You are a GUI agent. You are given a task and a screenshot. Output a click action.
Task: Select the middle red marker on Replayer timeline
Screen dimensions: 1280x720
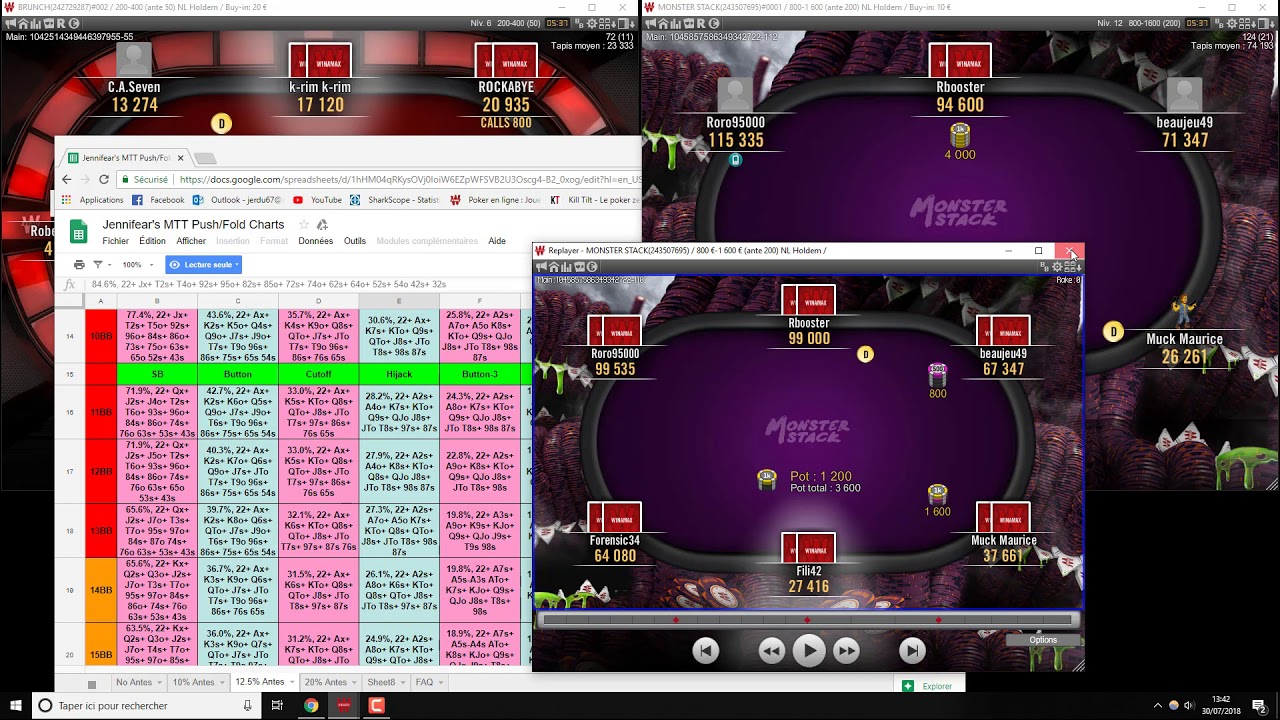click(807, 620)
